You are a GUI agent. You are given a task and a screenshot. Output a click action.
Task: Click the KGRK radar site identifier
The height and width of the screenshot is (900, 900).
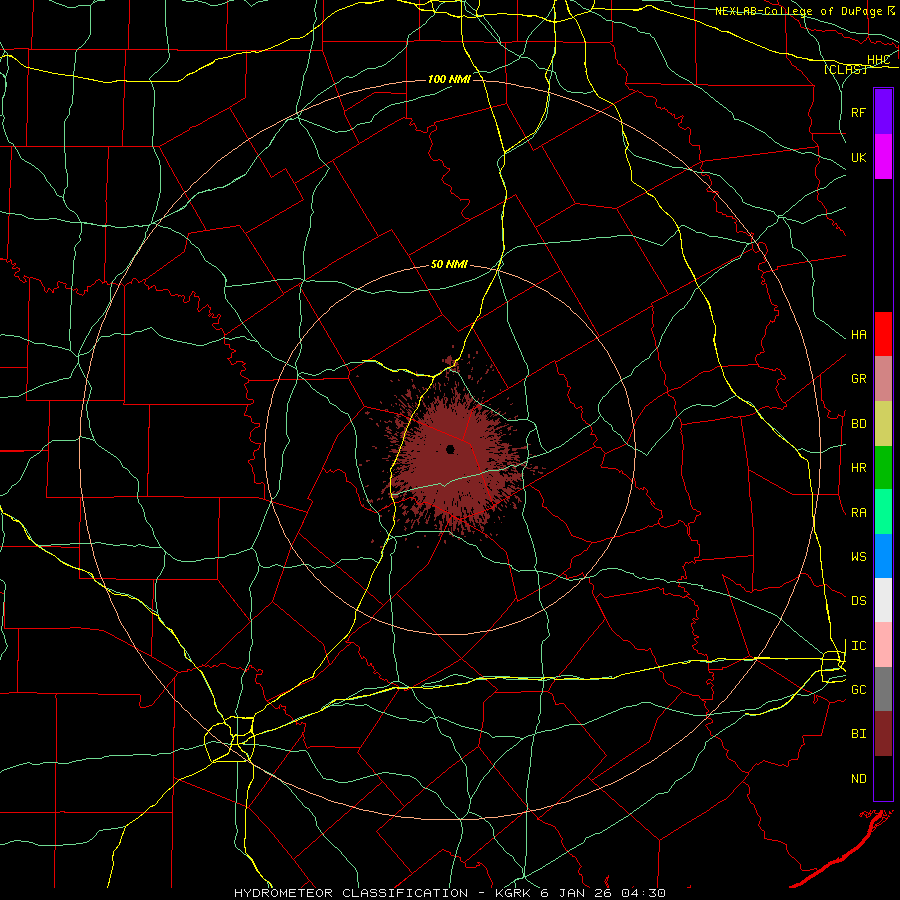512,893
